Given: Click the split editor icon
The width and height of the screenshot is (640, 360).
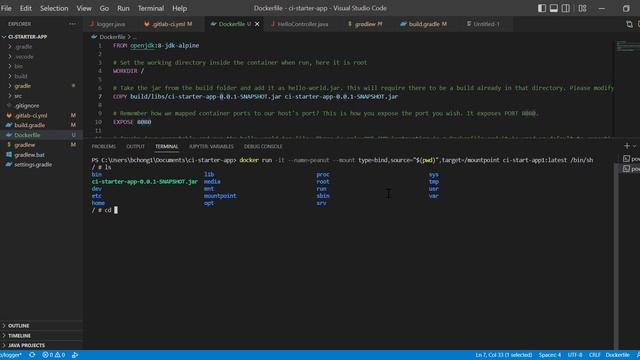Looking at the screenshot, I should pos(629,24).
